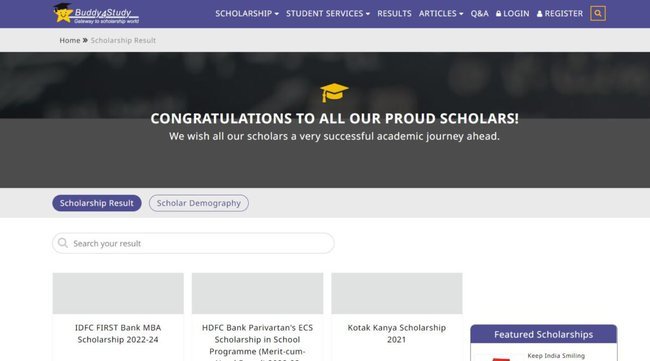Image resolution: width=650 pixels, height=361 pixels.
Task: Expand the STUDENT SERVICES dropdown menu
Action: point(327,13)
